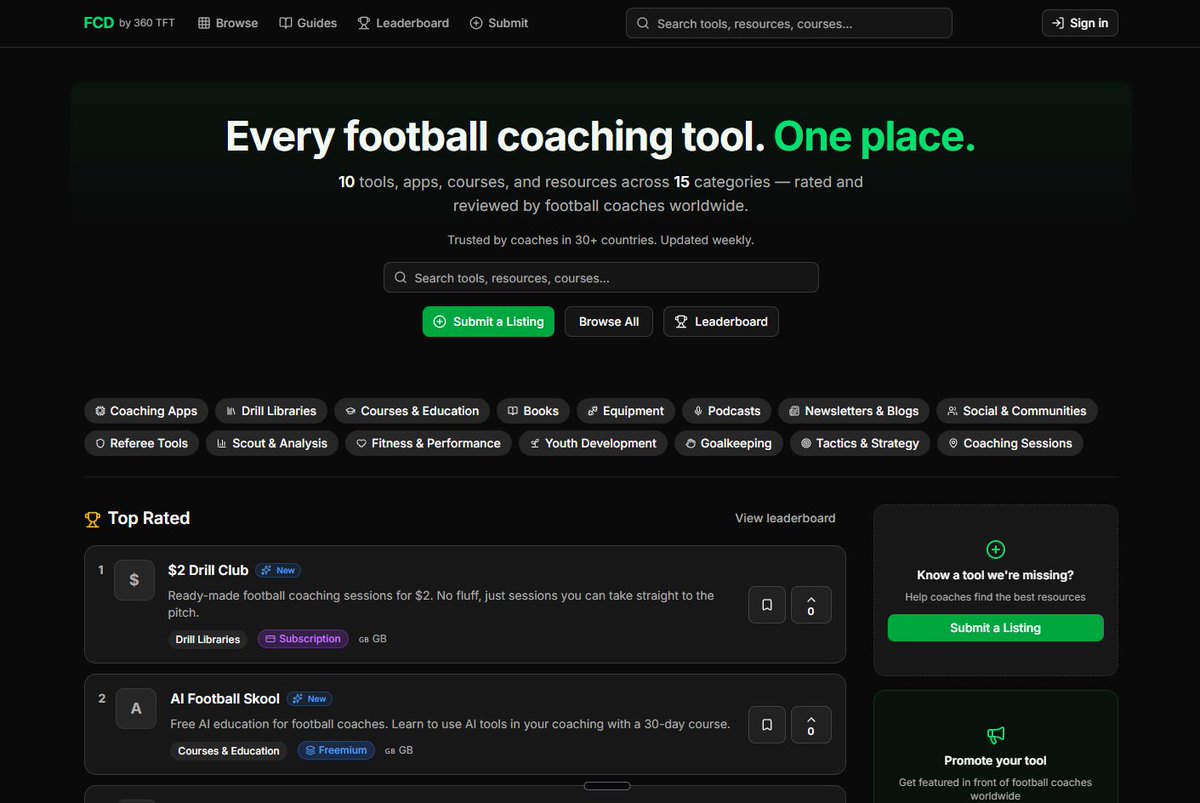Open the FCD by 360 TFT home logo
The height and width of the screenshot is (803, 1200).
(x=129, y=23)
